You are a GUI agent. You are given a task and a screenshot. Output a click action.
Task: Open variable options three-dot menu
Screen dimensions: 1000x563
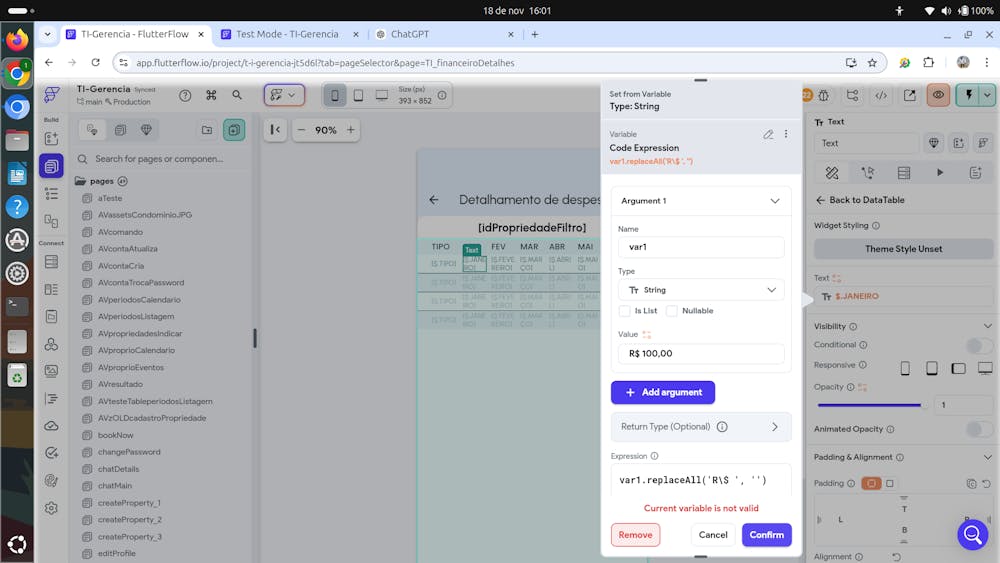tap(786, 135)
